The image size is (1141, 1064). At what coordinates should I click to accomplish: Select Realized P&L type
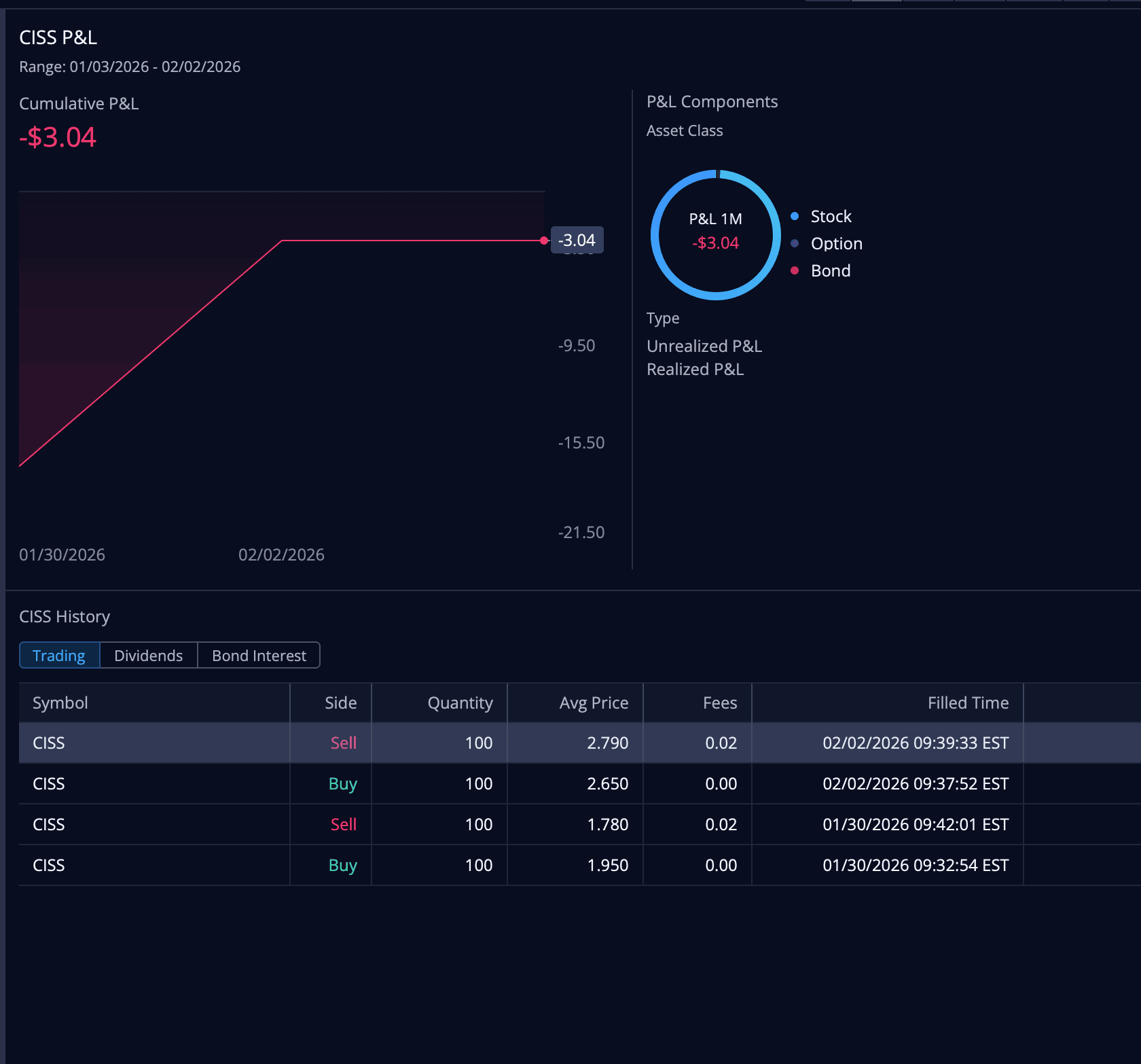695,370
